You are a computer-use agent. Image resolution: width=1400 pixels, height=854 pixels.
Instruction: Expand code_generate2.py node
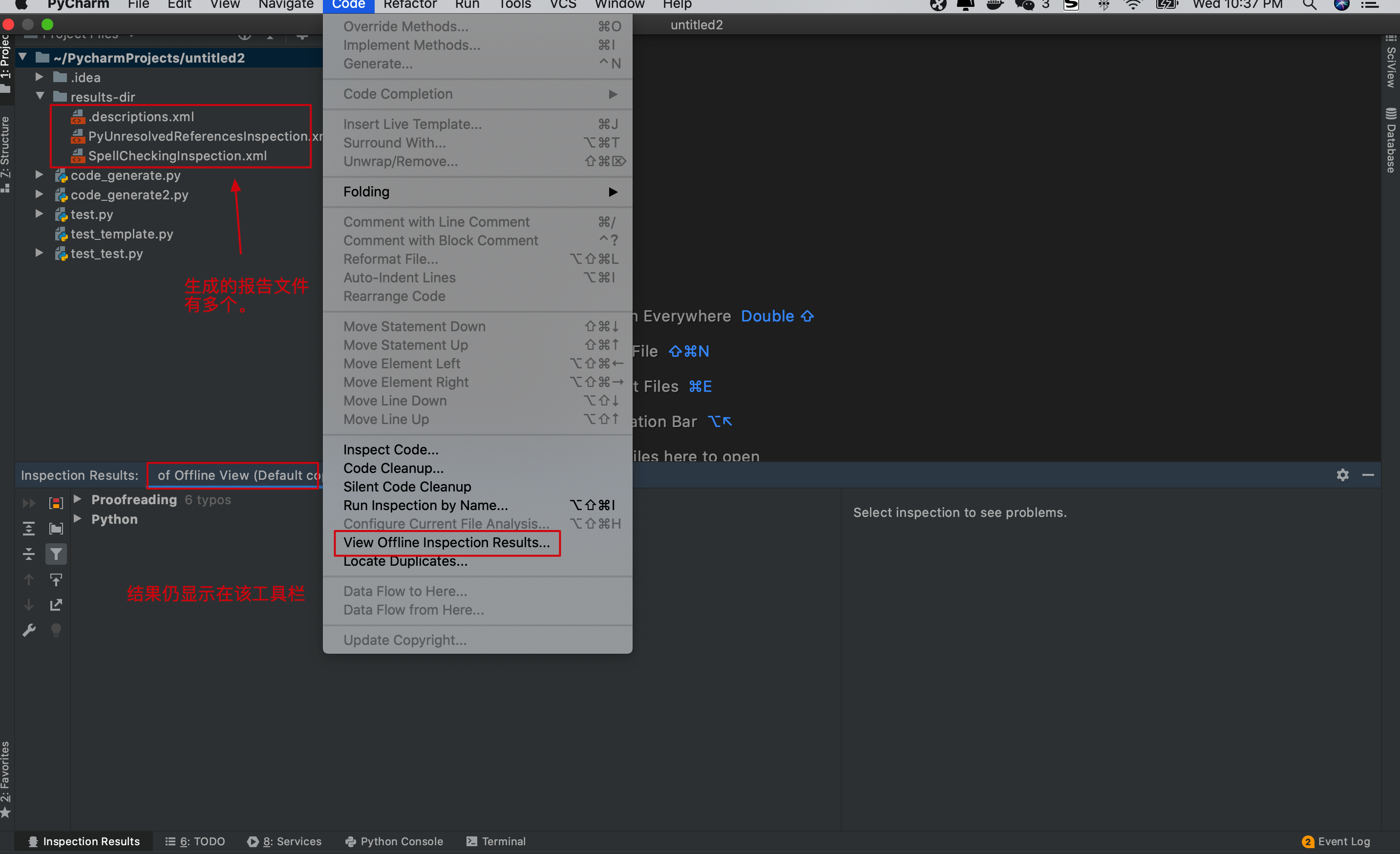click(x=39, y=194)
